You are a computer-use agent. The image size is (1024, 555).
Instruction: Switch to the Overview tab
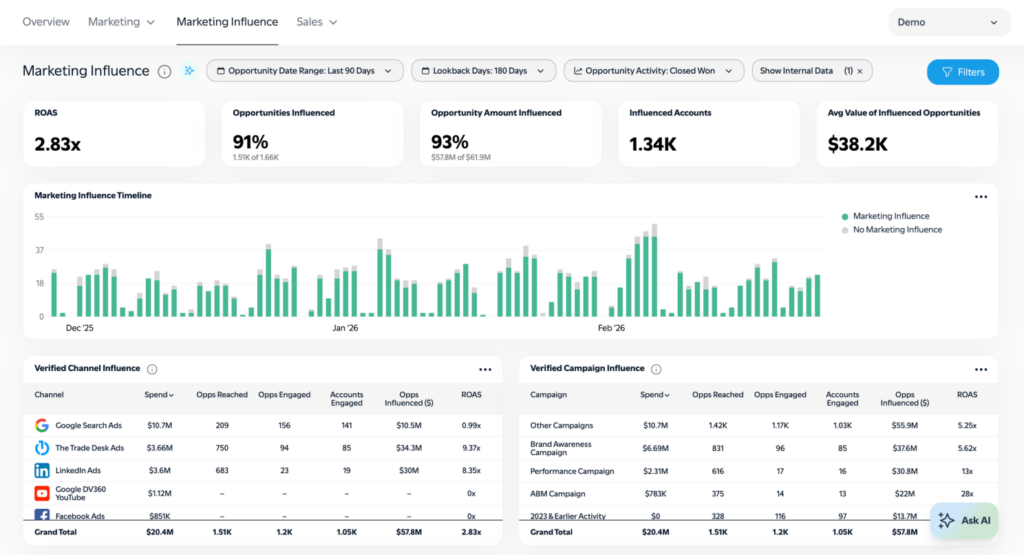(46, 22)
